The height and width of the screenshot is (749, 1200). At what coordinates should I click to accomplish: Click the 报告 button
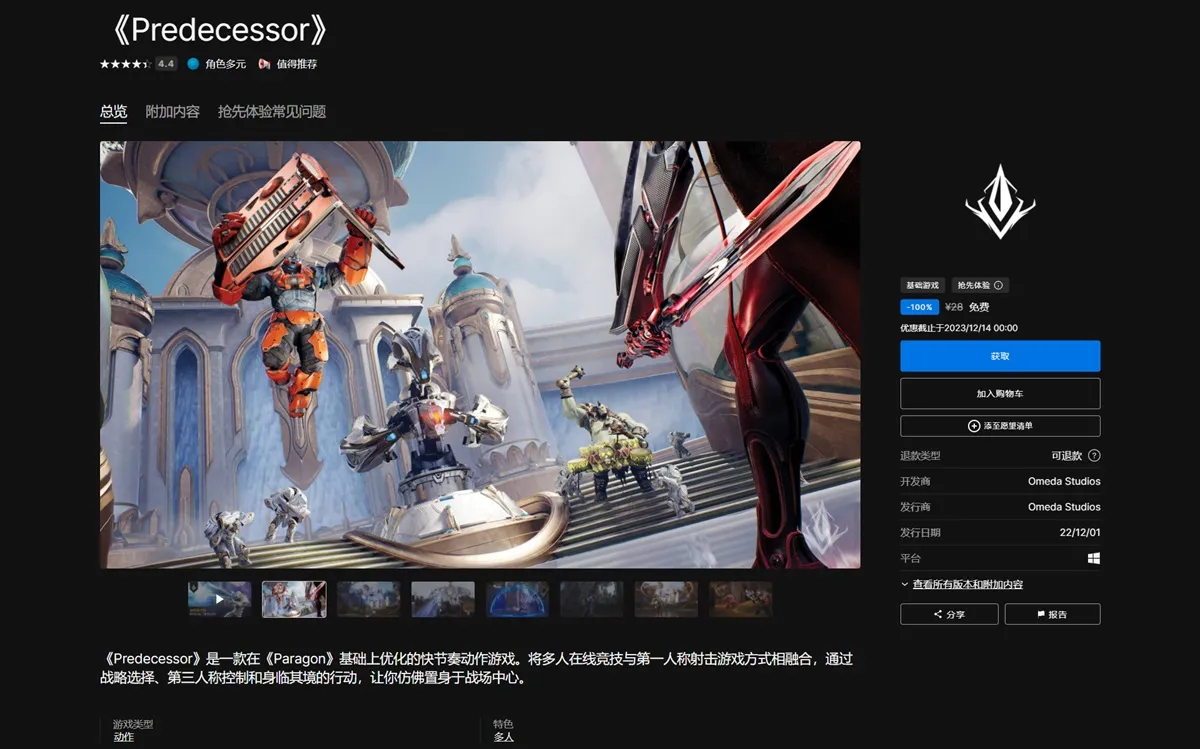(x=1052, y=614)
